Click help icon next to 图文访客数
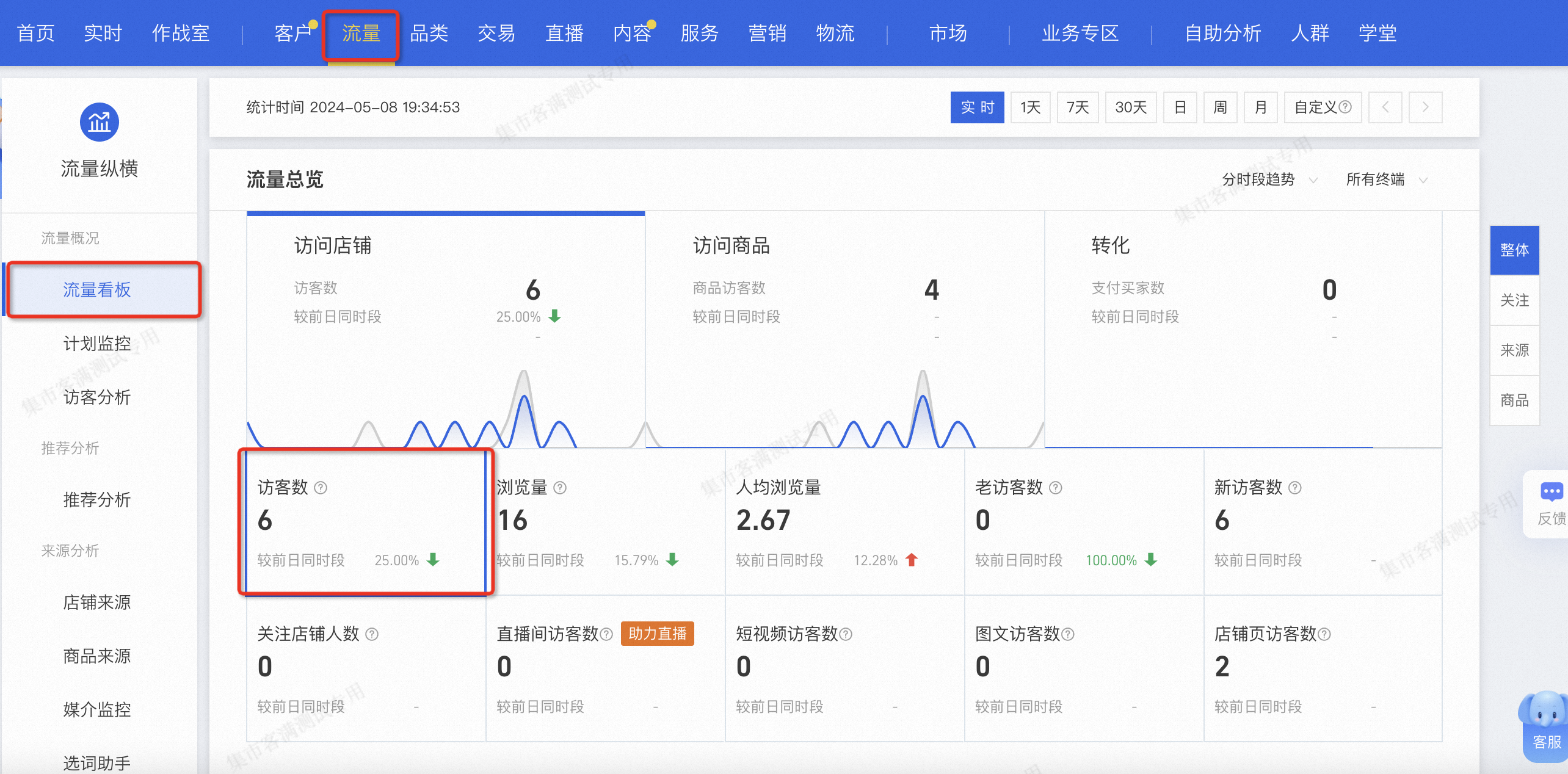This screenshot has height=774, width=1568. [x=1068, y=634]
